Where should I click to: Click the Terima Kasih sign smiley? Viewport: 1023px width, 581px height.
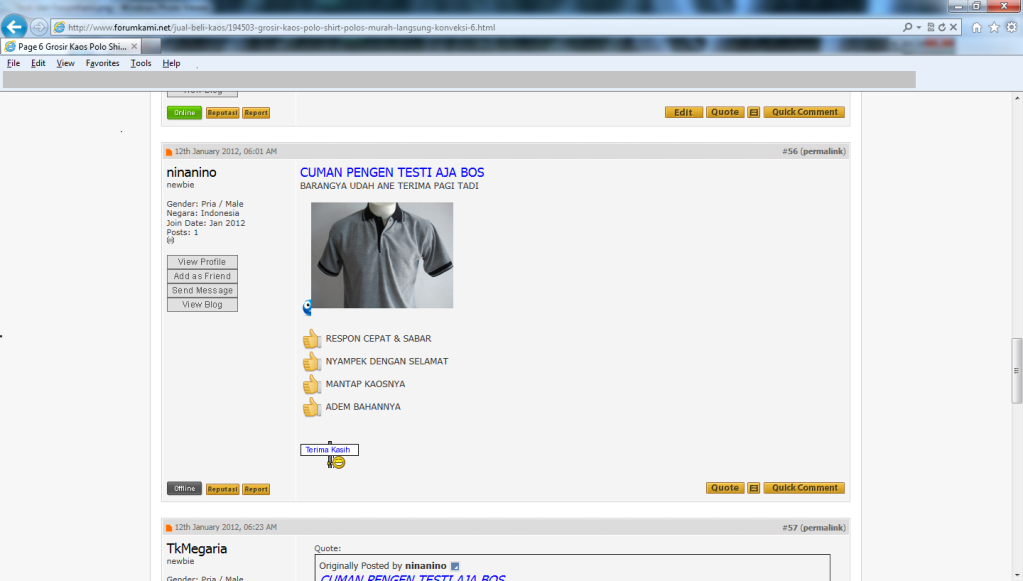tap(329, 454)
